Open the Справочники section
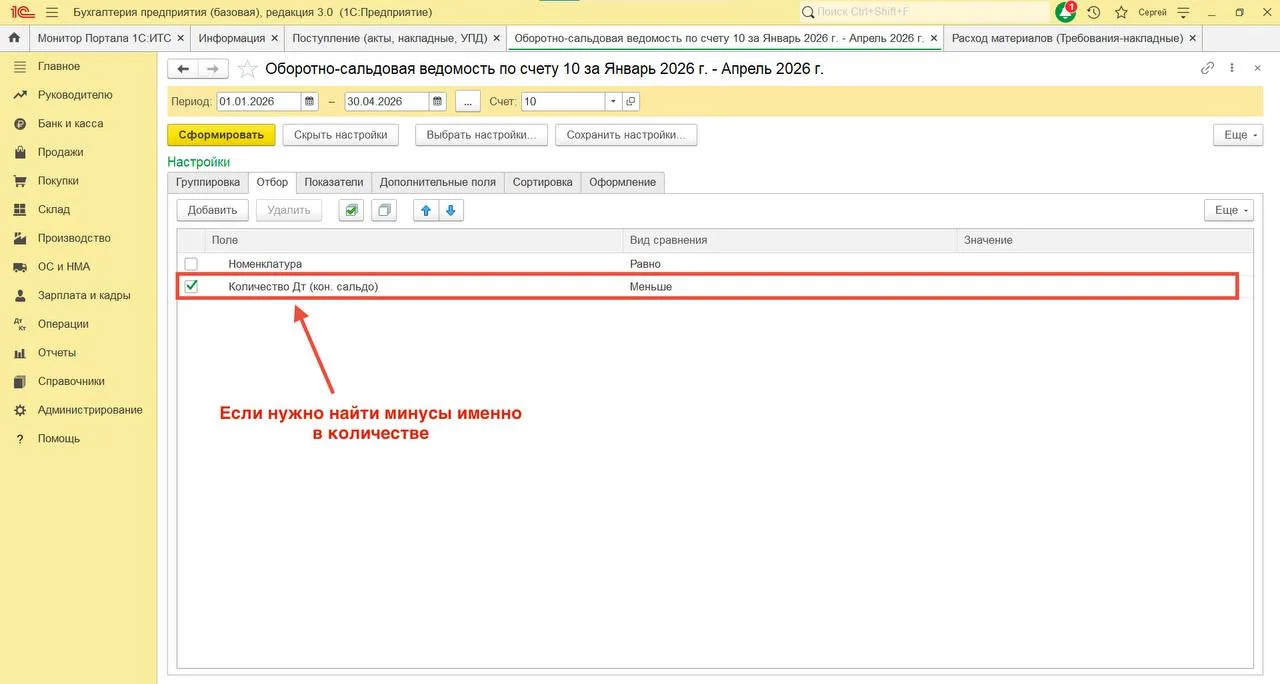 click(x=71, y=381)
